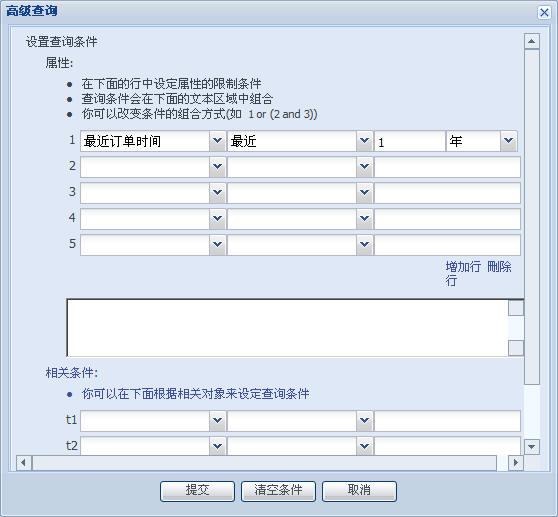The height and width of the screenshot is (517, 558).
Task: Expand the attribute dropdown in row 3
Action: click(217, 193)
